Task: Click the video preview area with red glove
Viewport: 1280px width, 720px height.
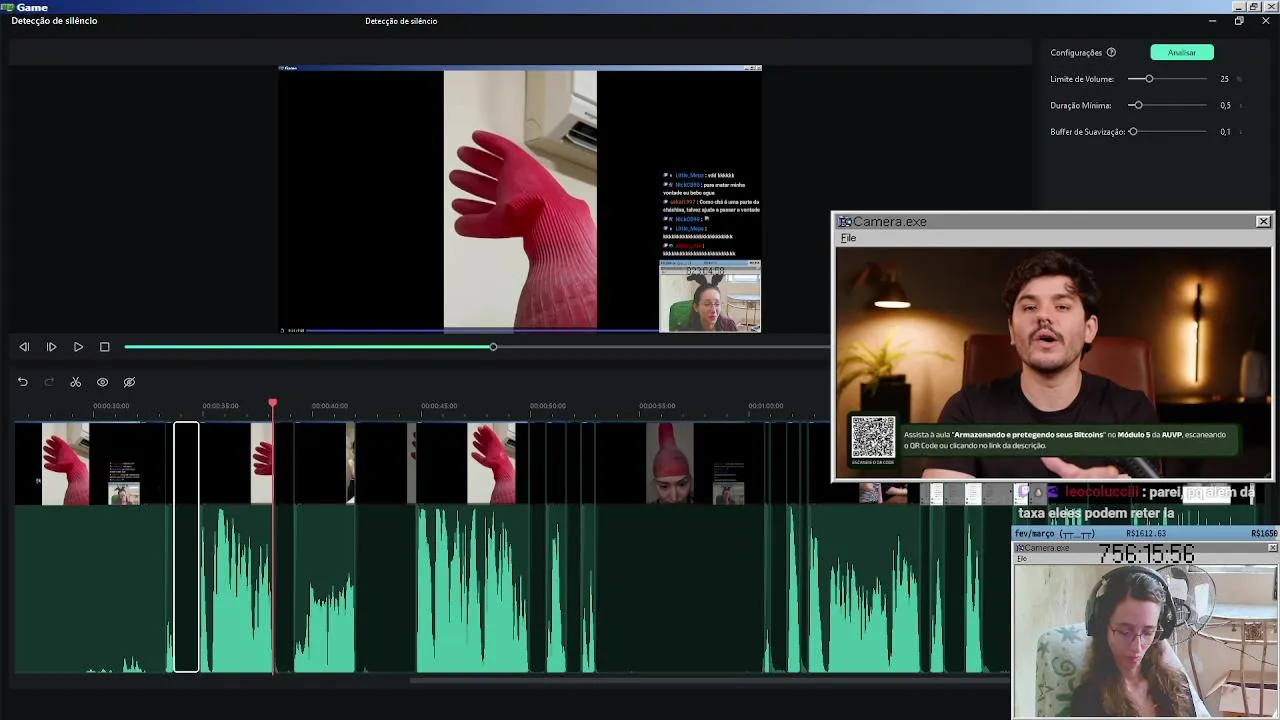Action: [x=520, y=200]
